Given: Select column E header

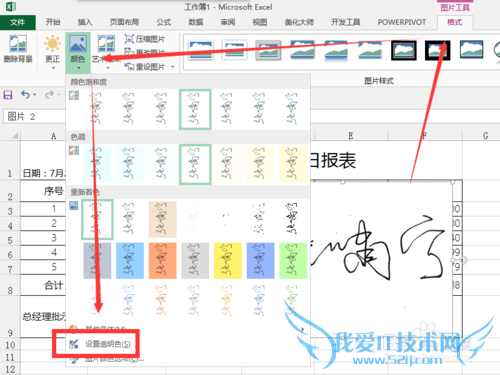Looking at the screenshot, I should [350, 136].
